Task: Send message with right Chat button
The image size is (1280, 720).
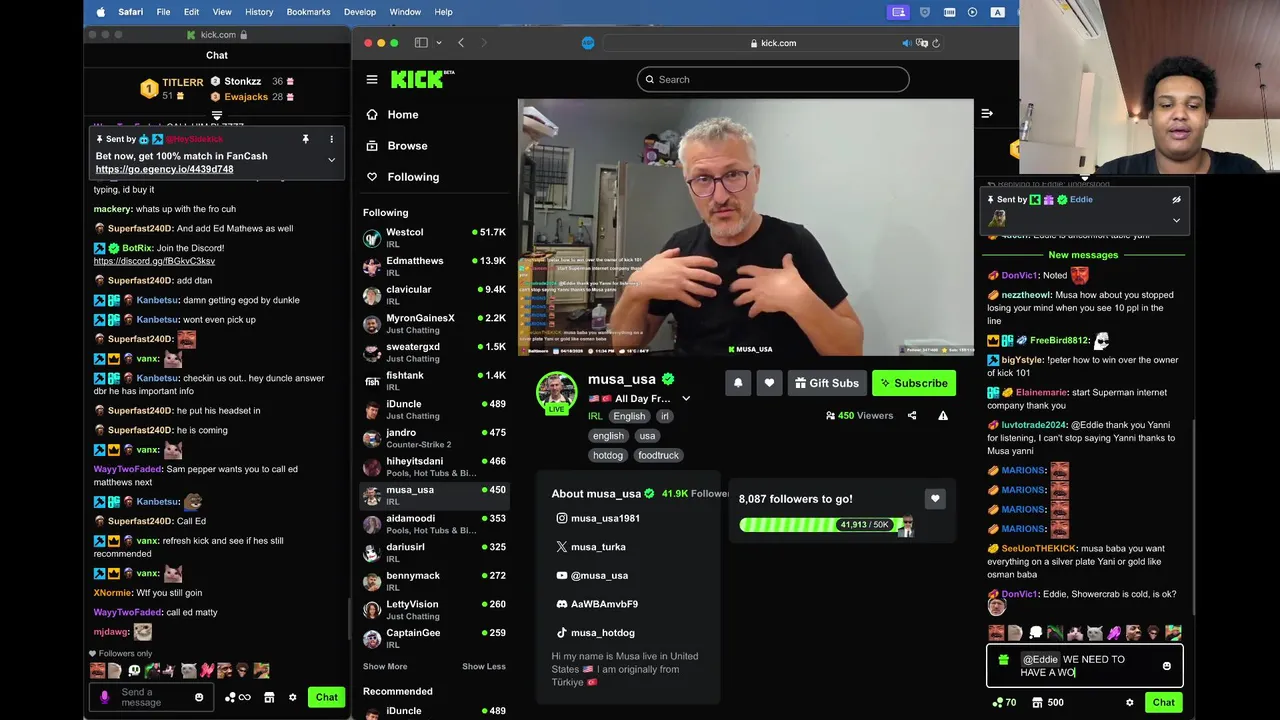Action: click(1164, 703)
